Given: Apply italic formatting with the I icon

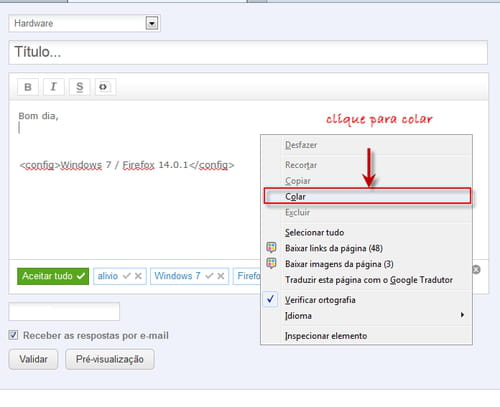Looking at the screenshot, I should coord(53,87).
